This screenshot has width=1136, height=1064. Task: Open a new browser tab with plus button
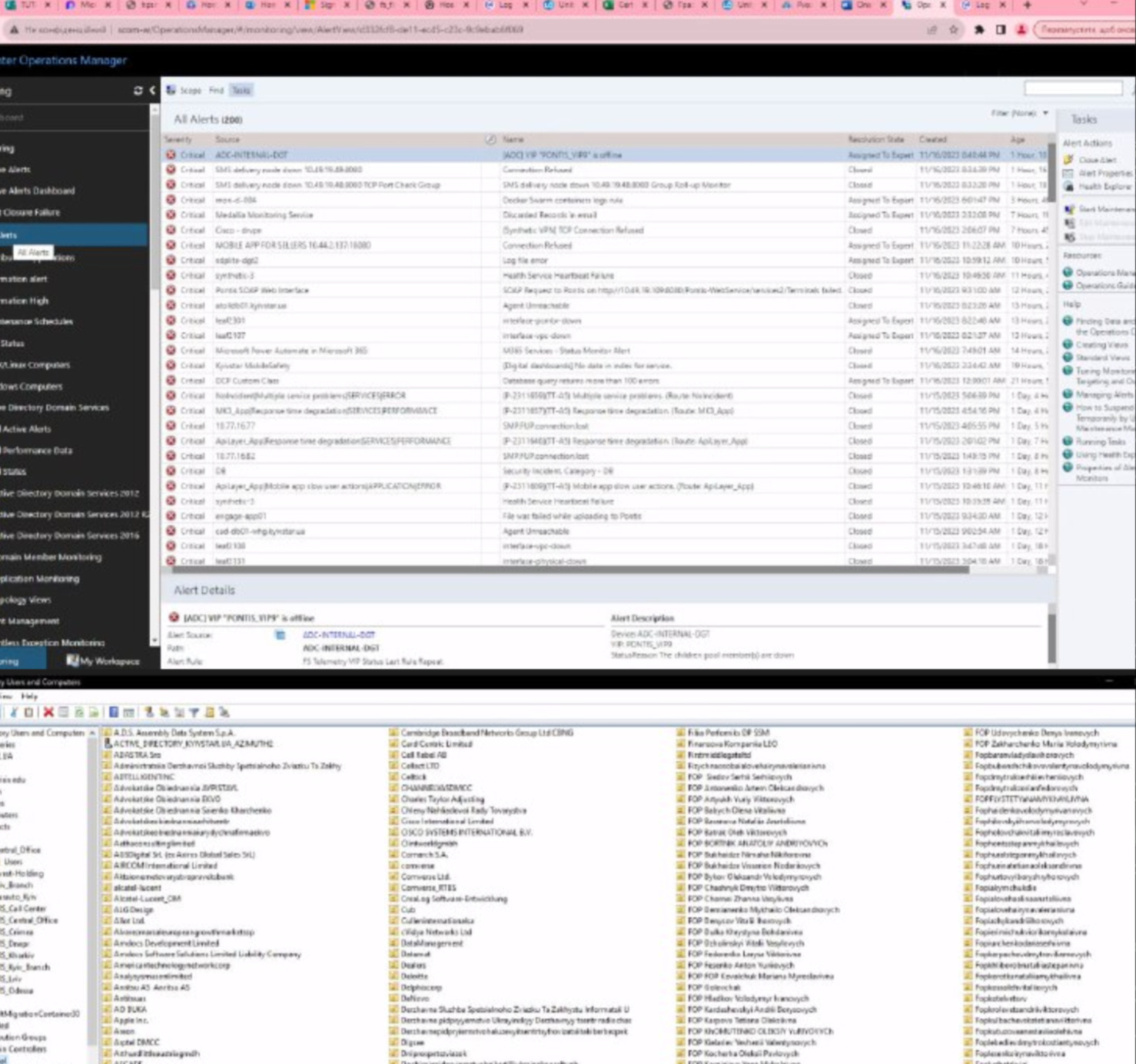click(x=1027, y=5)
